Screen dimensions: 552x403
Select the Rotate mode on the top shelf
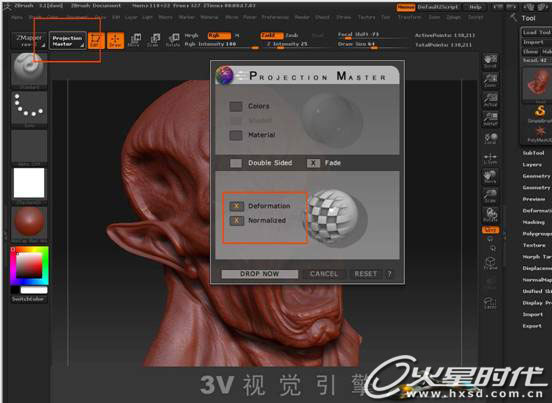[x=173, y=41]
